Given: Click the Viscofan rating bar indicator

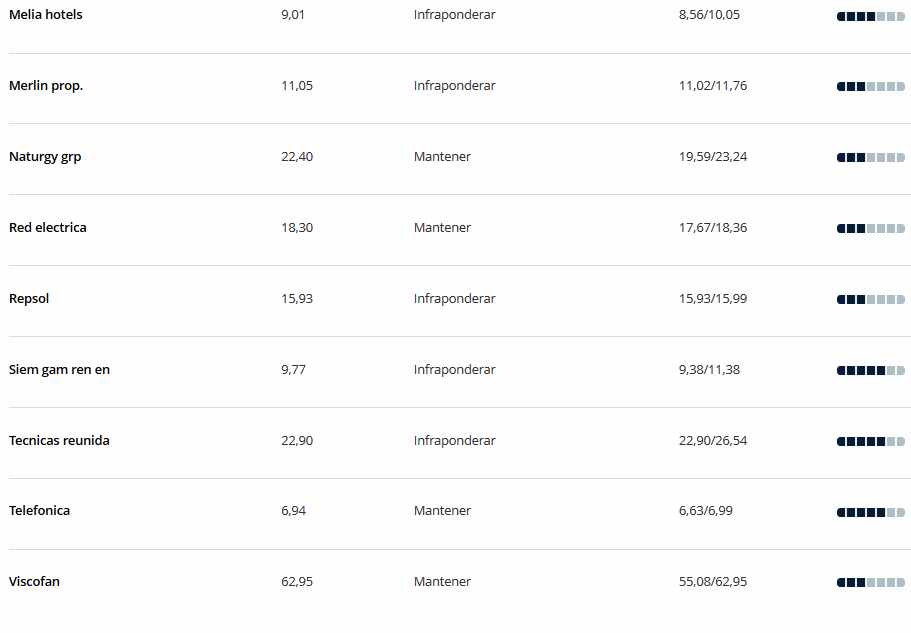Looking at the screenshot, I should tap(870, 582).
